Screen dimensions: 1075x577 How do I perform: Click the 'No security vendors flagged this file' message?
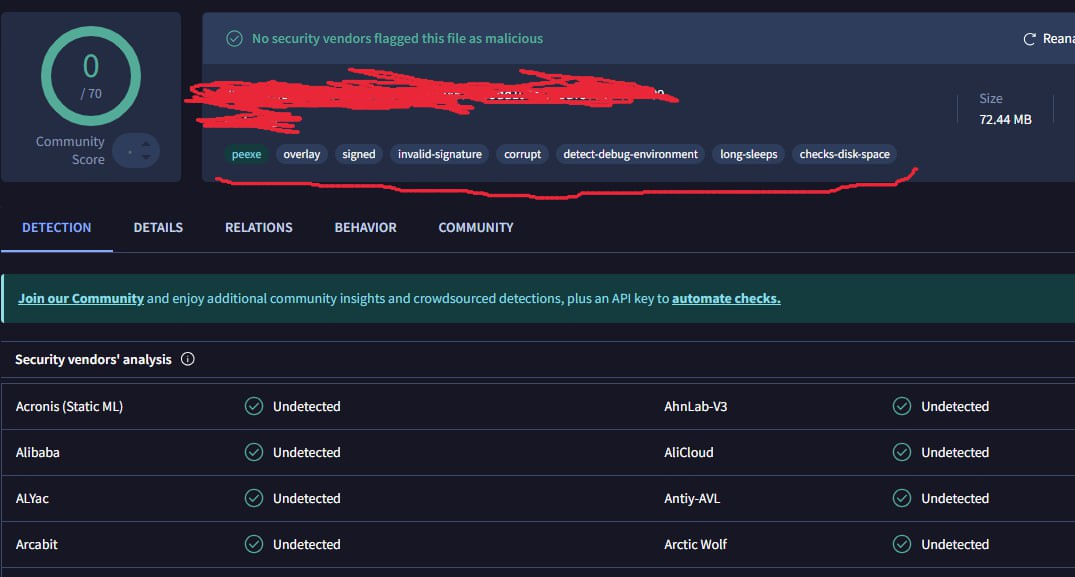click(x=397, y=39)
